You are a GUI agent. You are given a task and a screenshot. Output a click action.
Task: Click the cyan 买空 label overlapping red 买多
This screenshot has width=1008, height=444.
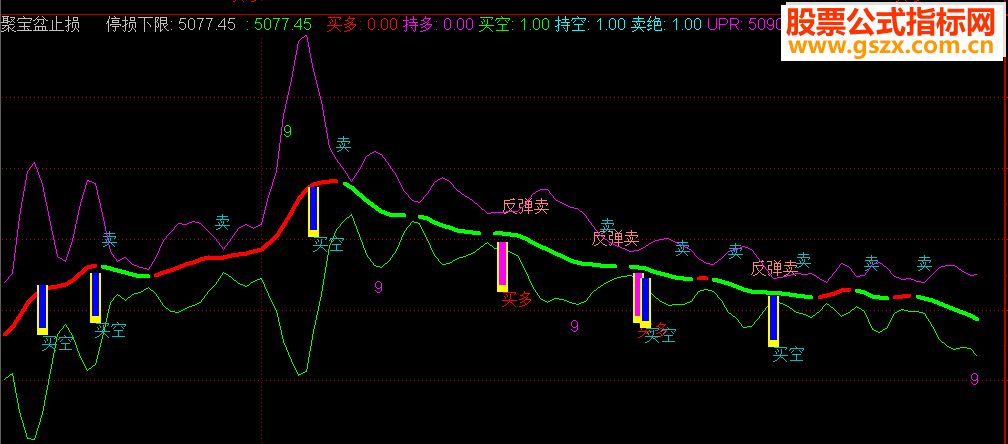[x=661, y=335]
